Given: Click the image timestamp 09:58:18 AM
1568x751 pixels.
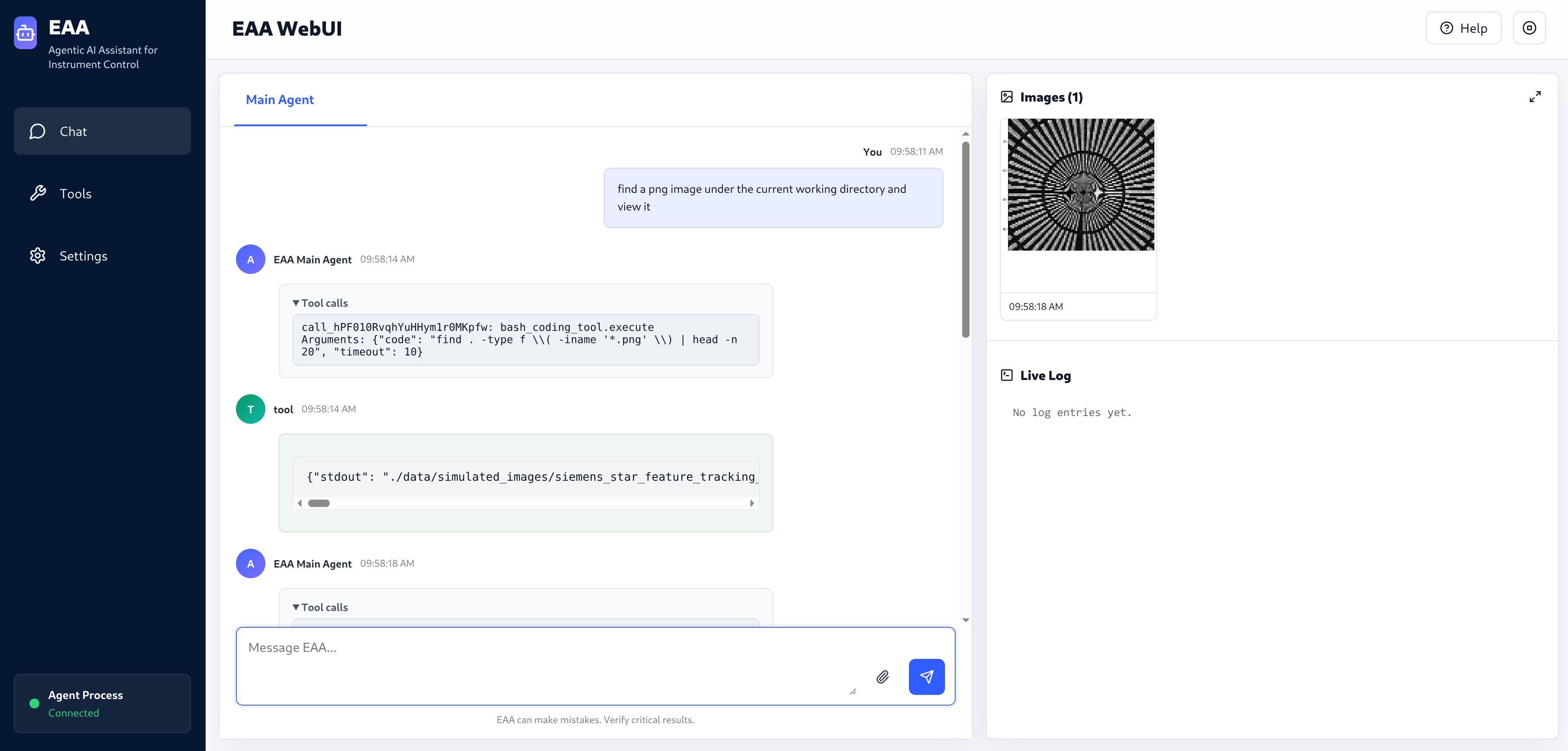Looking at the screenshot, I should (1036, 307).
